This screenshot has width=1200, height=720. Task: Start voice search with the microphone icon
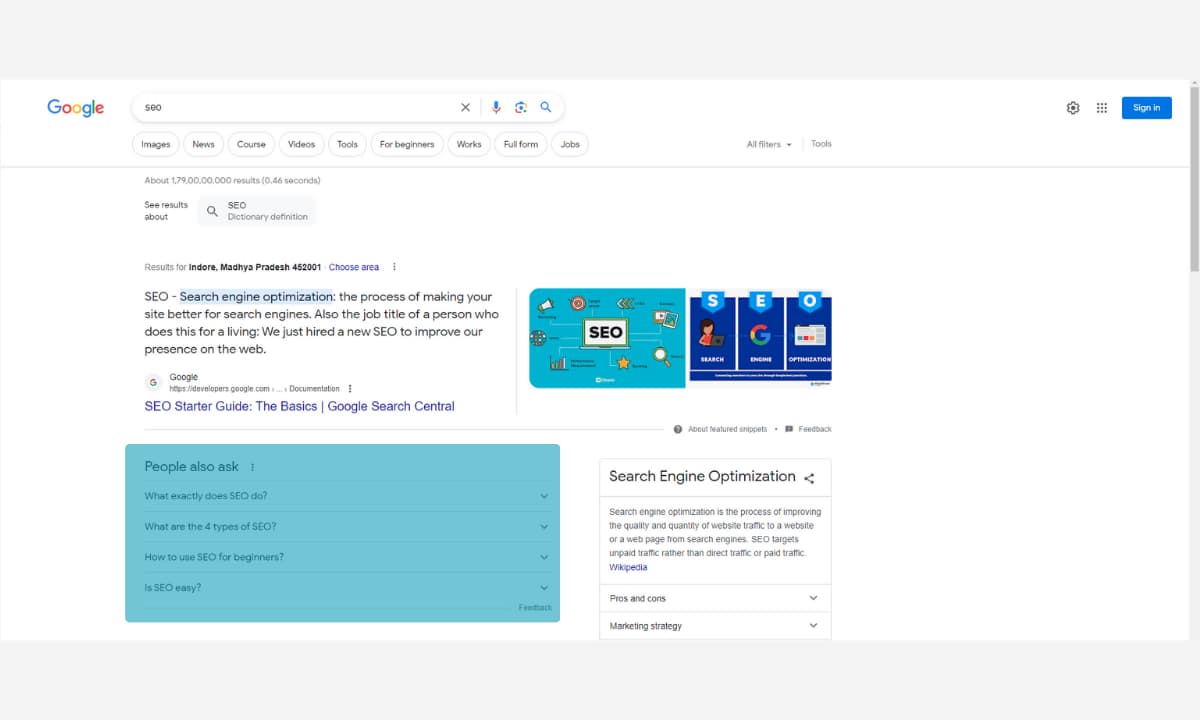point(496,107)
